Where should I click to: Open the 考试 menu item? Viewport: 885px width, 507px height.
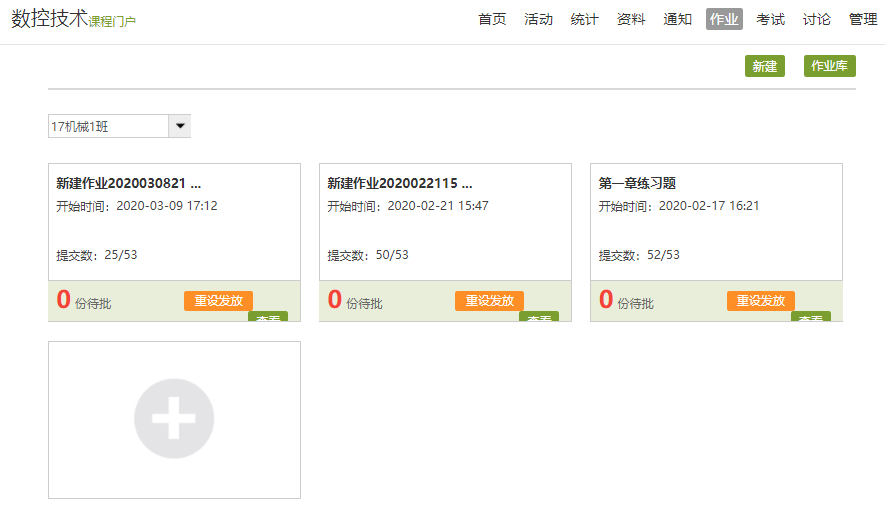pos(770,19)
